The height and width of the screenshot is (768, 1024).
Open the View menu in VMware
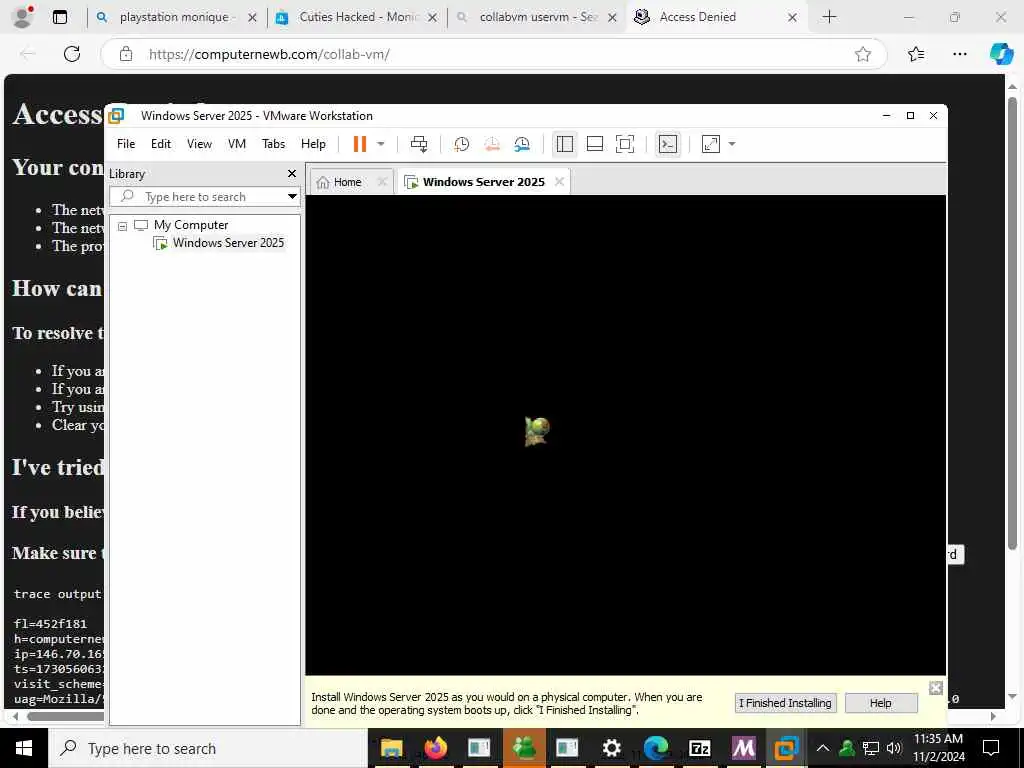point(199,144)
